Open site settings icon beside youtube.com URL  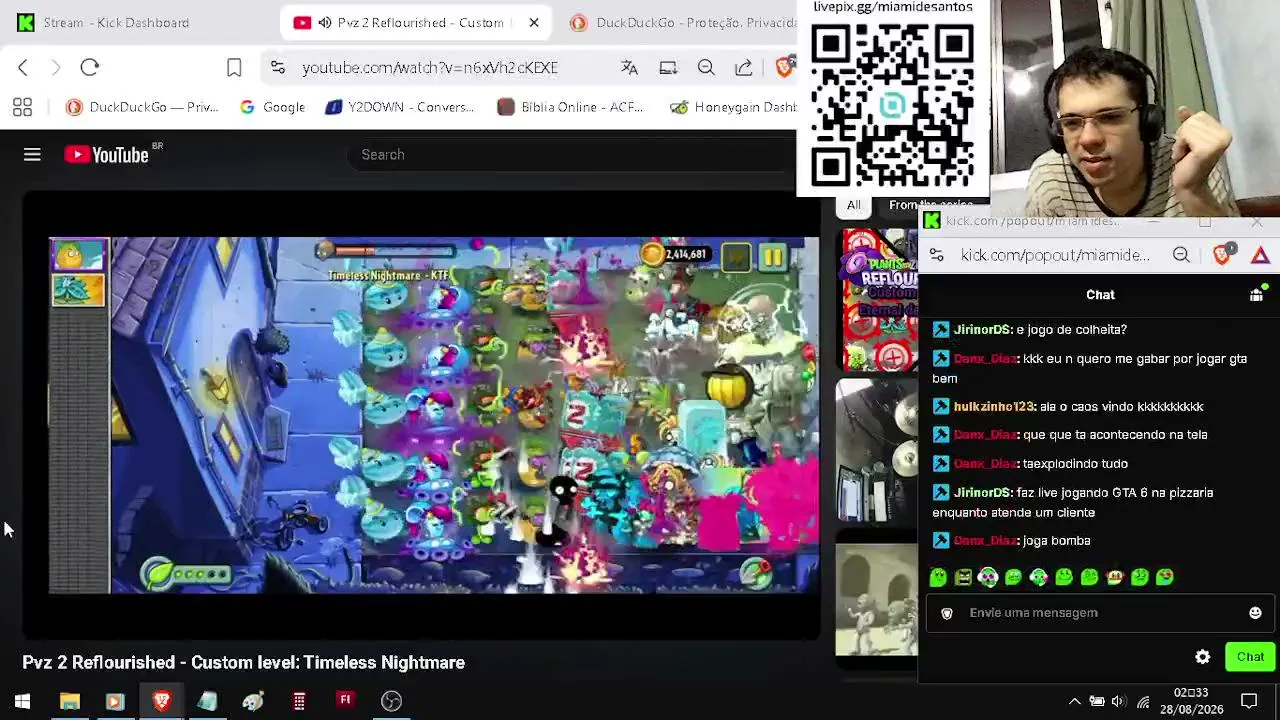[x=278, y=67]
